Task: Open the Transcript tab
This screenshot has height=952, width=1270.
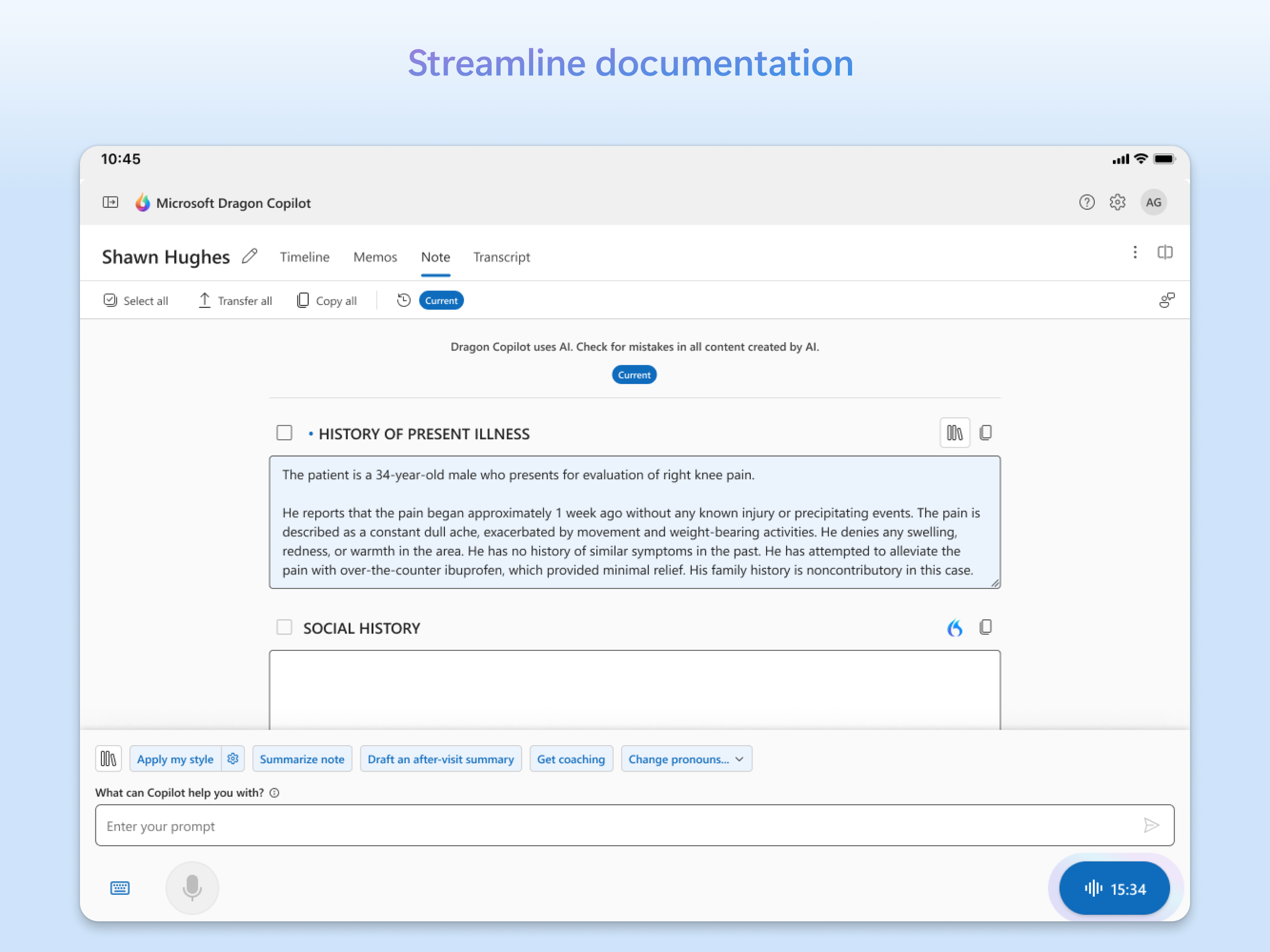Action: 502,257
